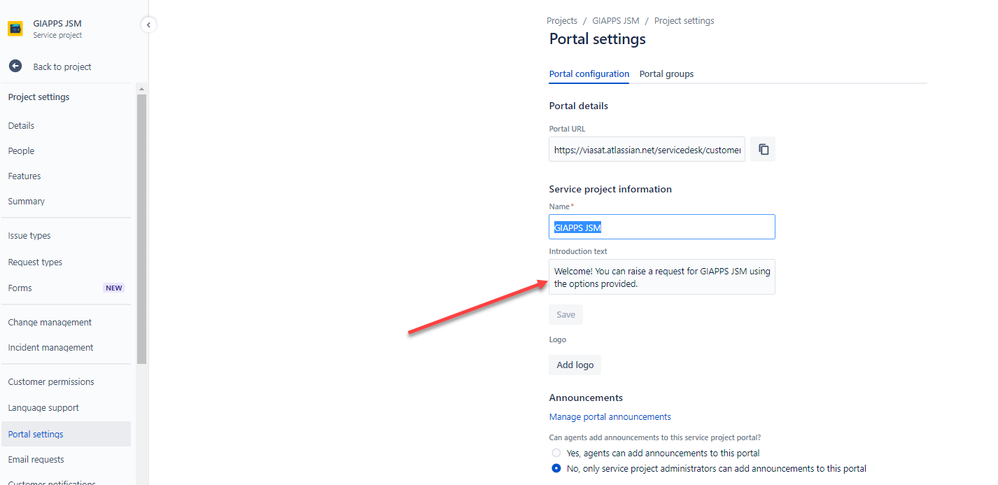The width and height of the screenshot is (998, 485).
Task: Select No, only administrators can add announcements
Action: (556, 468)
